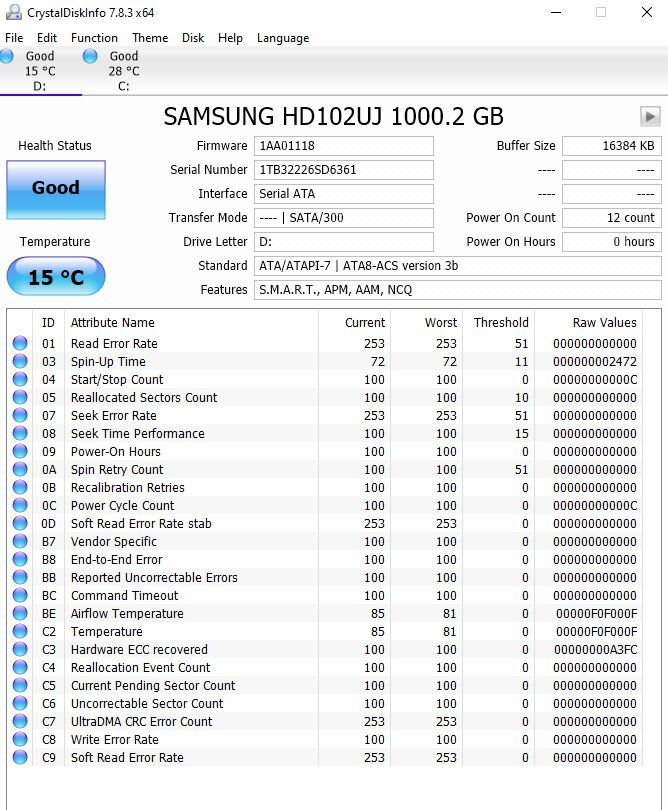Click the Transfer Mode field SATA/300
The height and width of the screenshot is (810, 668).
pyautogui.click(x=344, y=217)
